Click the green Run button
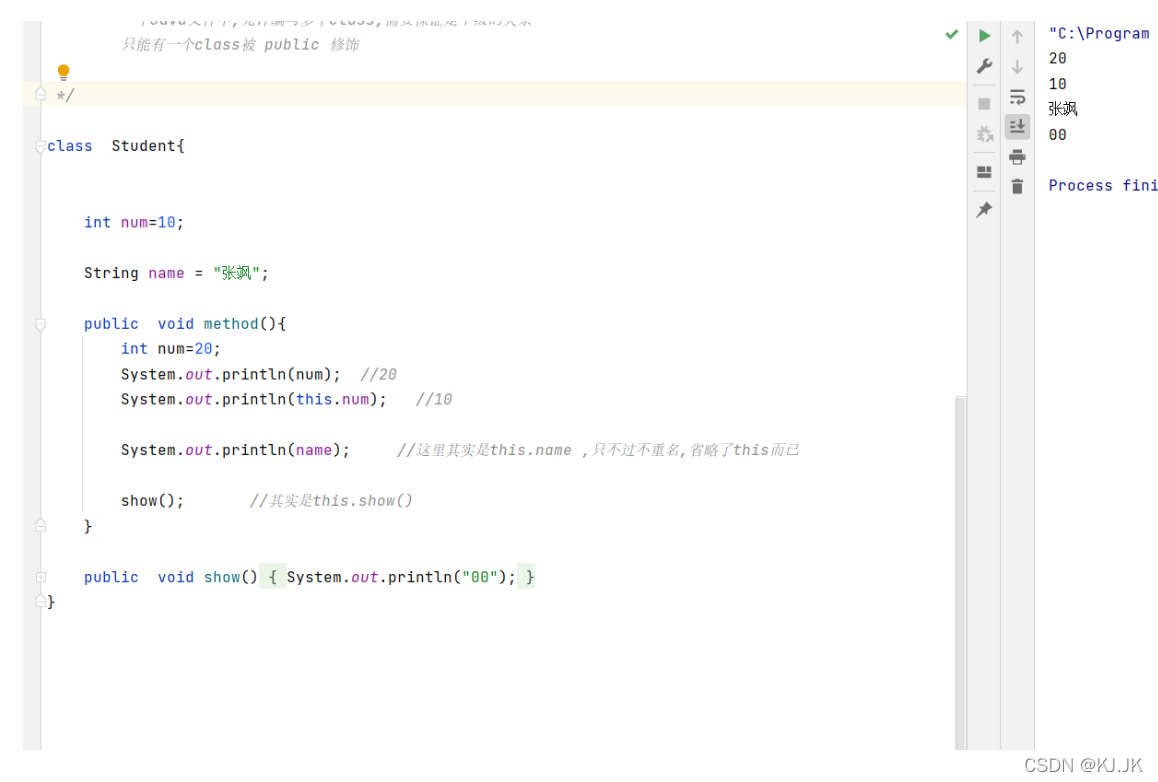 click(x=985, y=36)
